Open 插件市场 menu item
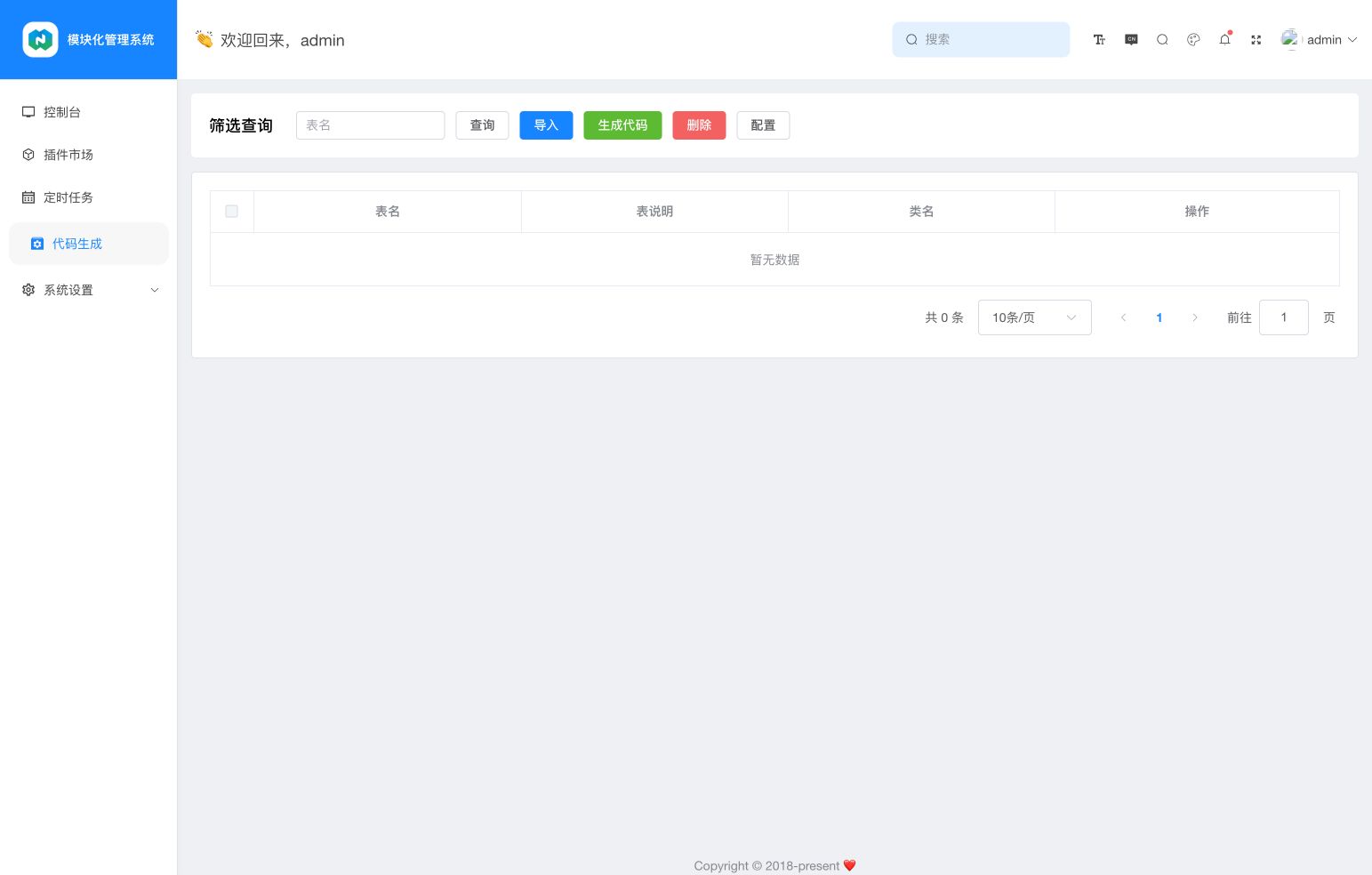The width and height of the screenshot is (1372, 875). point(89,155)
